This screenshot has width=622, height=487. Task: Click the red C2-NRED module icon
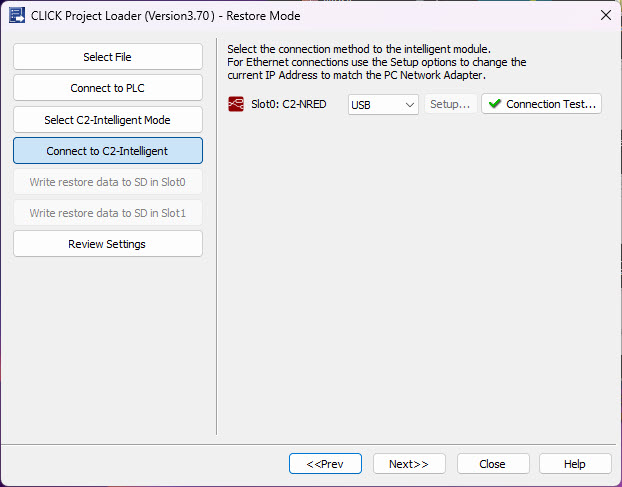[236, 104]
